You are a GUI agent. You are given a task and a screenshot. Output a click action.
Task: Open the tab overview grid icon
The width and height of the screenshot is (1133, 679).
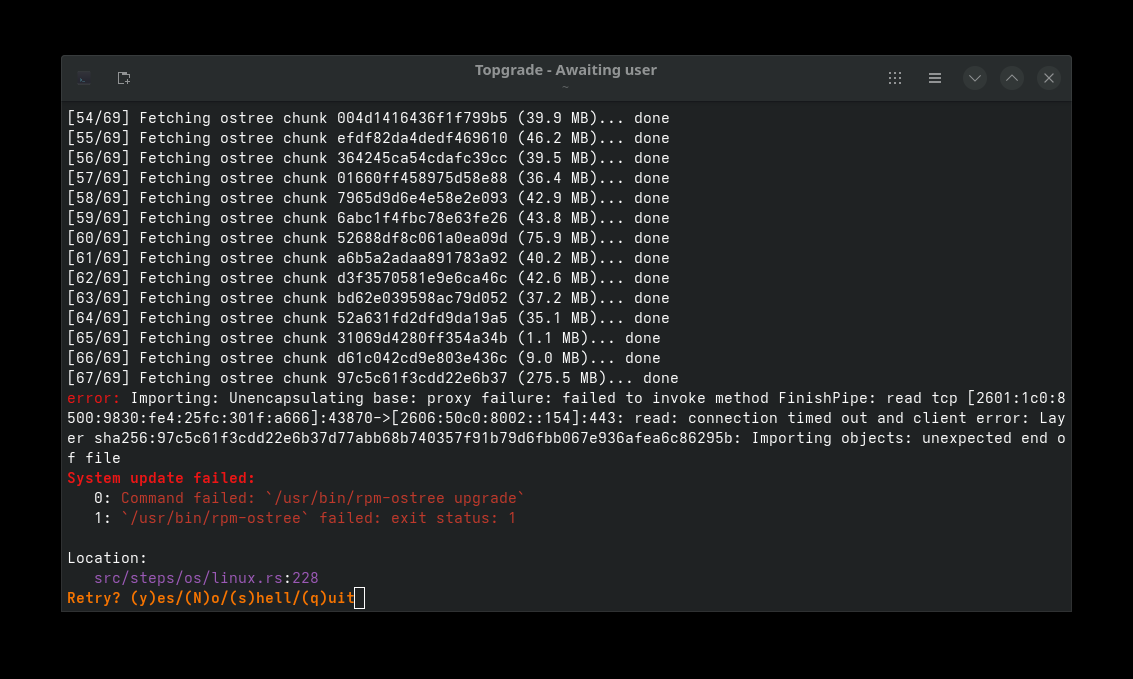[895, 78]
